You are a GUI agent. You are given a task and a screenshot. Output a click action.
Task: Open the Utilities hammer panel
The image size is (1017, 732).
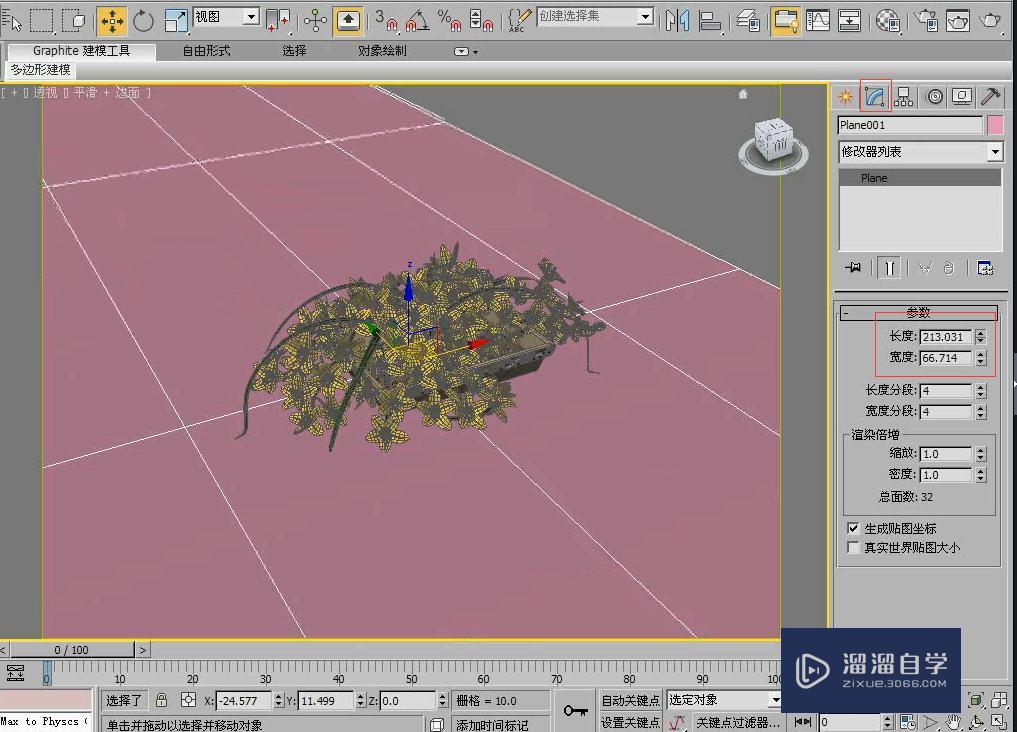coord(990,97)
